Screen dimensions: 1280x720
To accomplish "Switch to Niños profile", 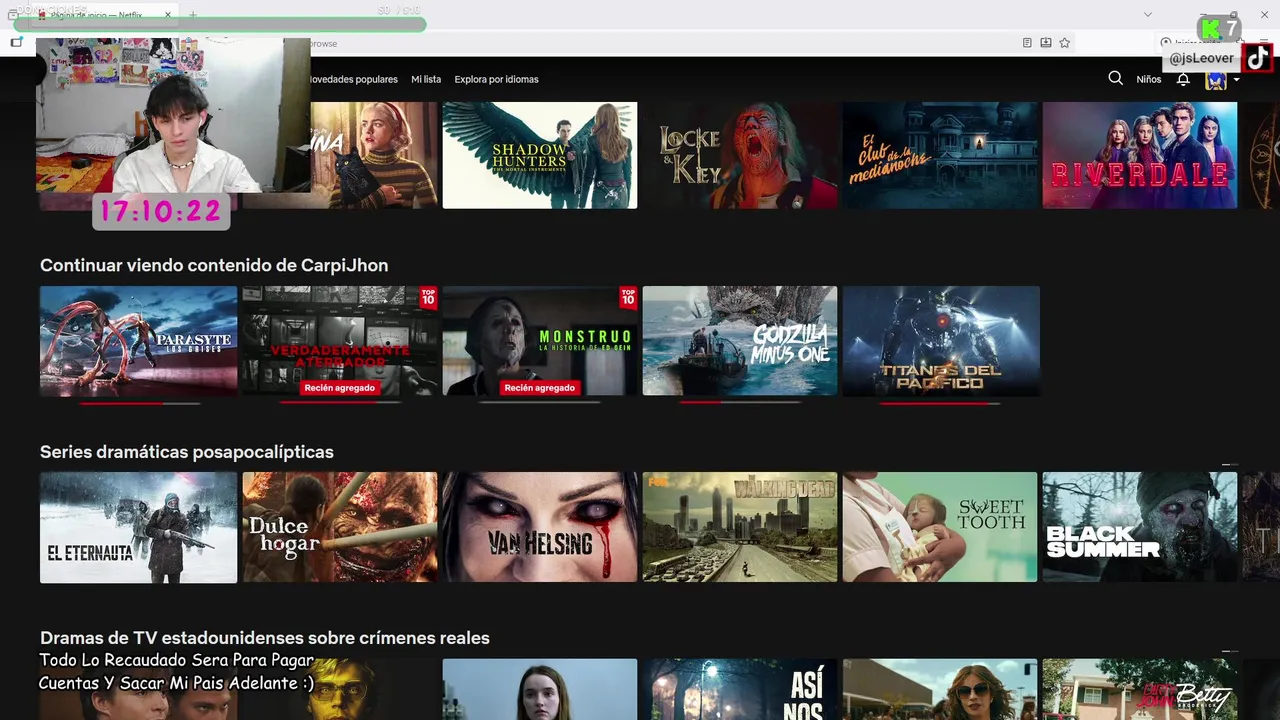I will (1149, 79).
